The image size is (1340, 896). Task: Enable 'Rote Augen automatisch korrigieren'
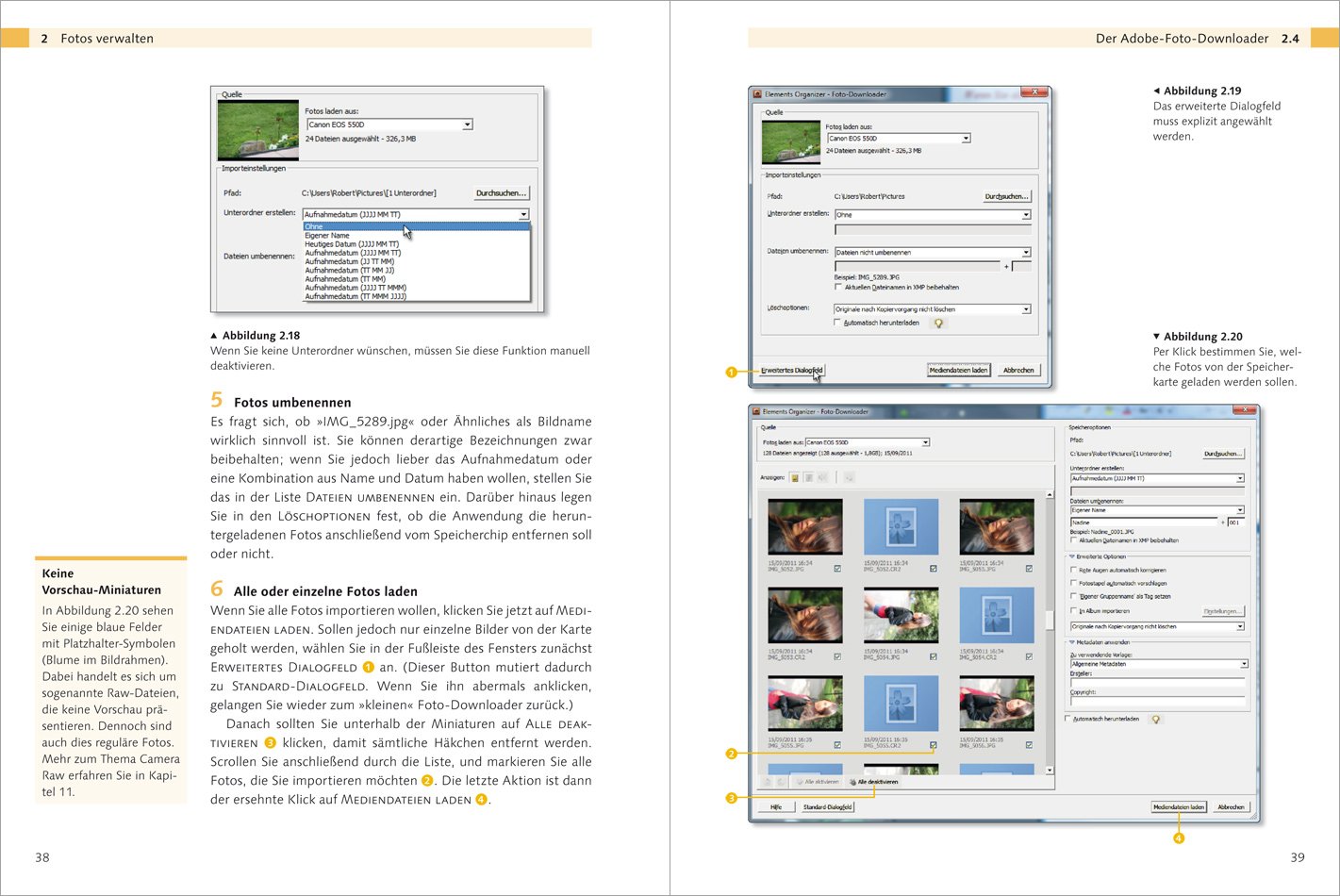click(x=1073, y=571)
